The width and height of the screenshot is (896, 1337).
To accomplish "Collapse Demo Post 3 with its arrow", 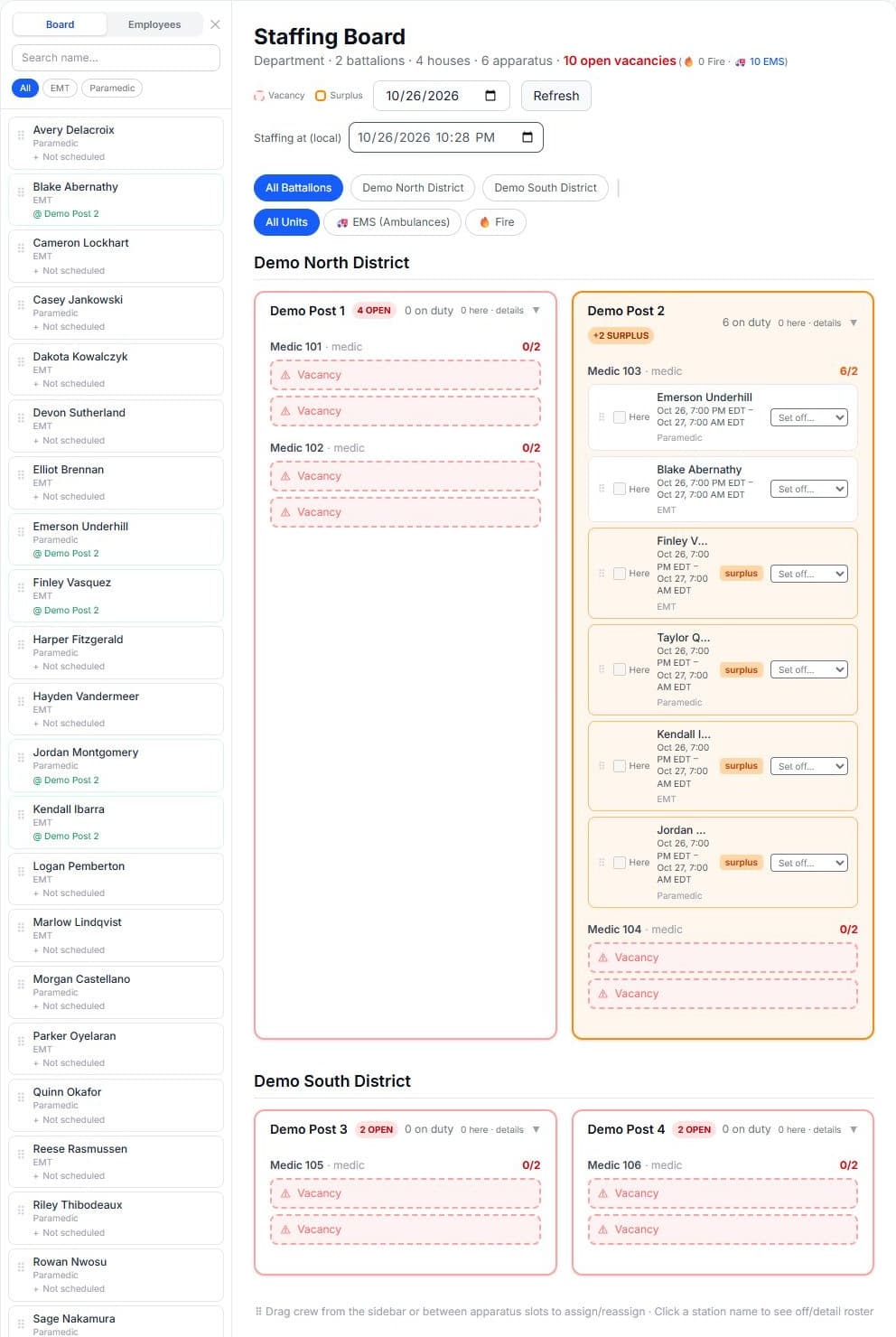I will [537, 1129].
